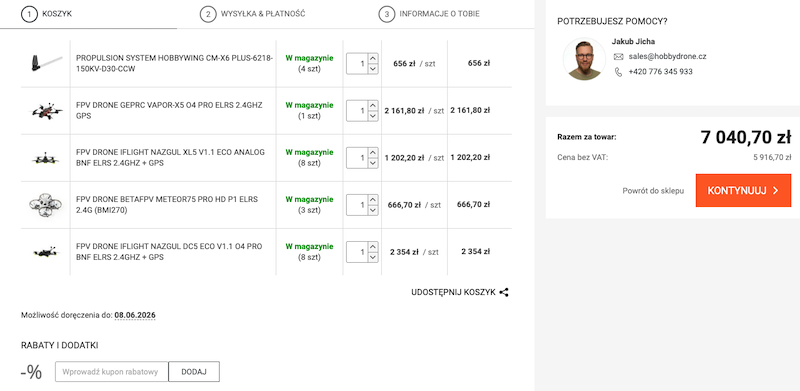Image resolution: width=800 pixels, height=391 pixels.
Task: Increase quantity of GEPRC Vapor-X5 drone
Action: pyautogui.click(x=373, y=105)
